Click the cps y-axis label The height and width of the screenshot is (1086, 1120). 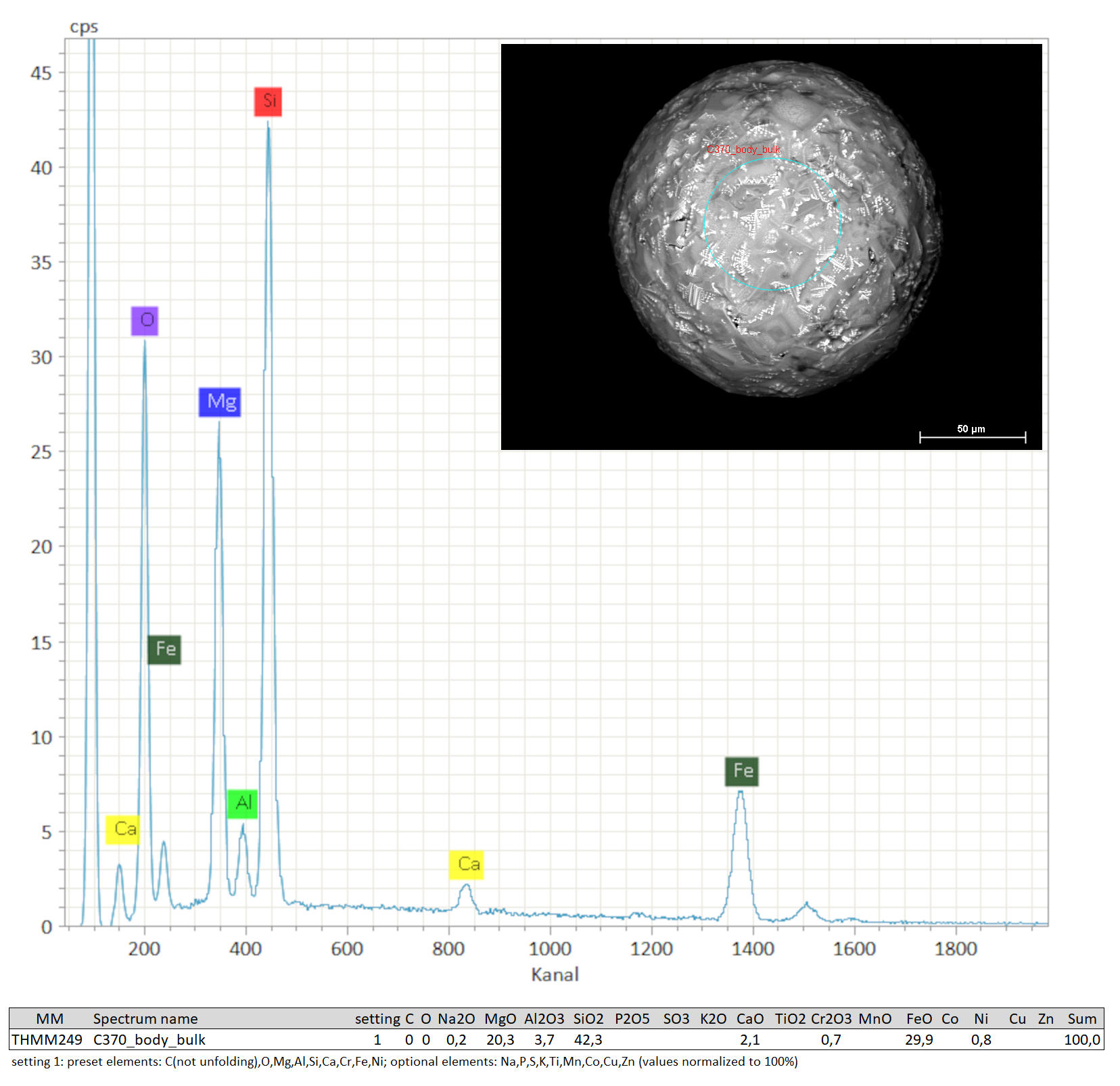[84, 27]
